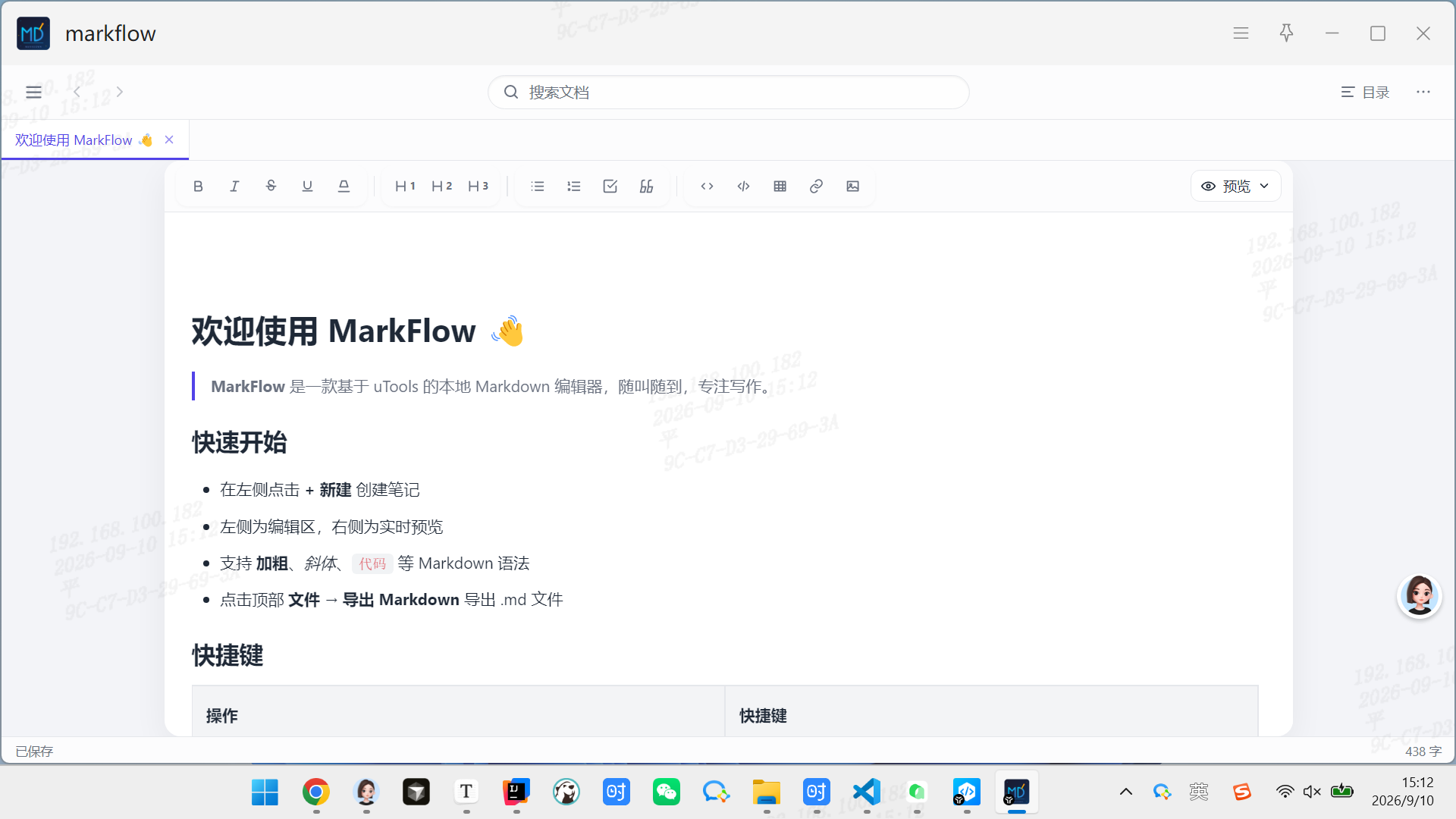This screenshot has height=819, width=1456.
Task: Click the 欢迎使用 MarkFlow heading
Action: (358, 332)
